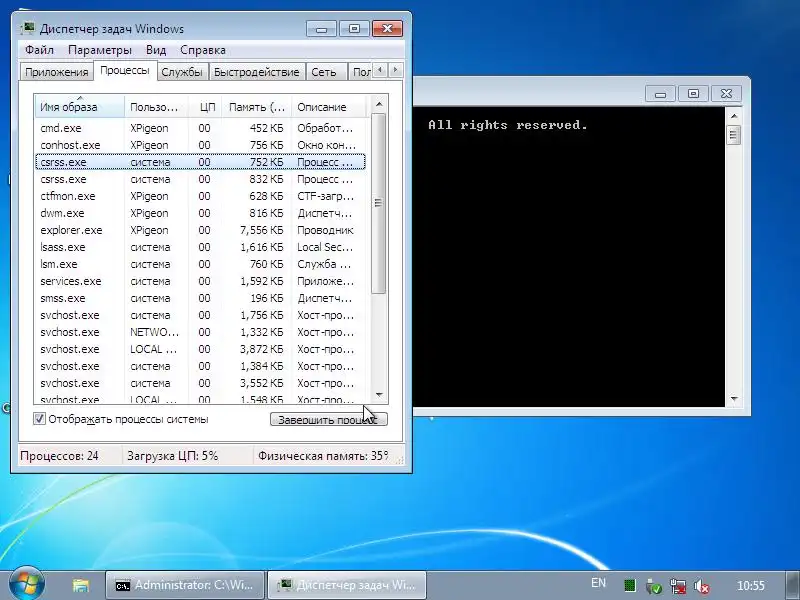Click muted volume tray icon
The width and height of the screenshot is (800, 600).
click(x=702, y=586)
